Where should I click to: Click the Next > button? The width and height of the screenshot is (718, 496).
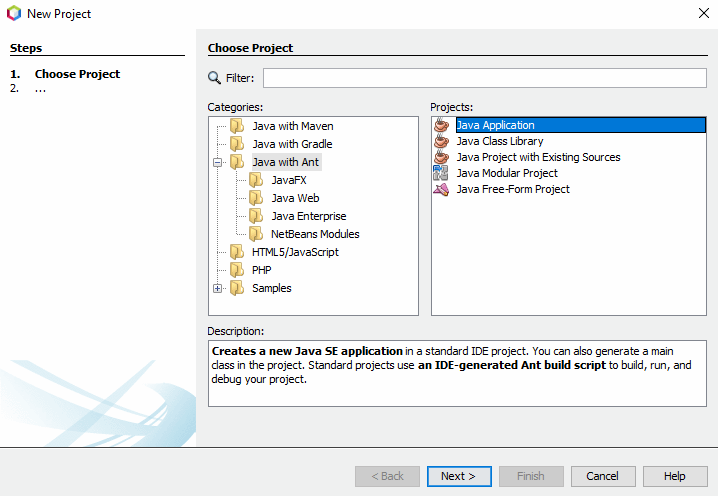coord(459,476)
